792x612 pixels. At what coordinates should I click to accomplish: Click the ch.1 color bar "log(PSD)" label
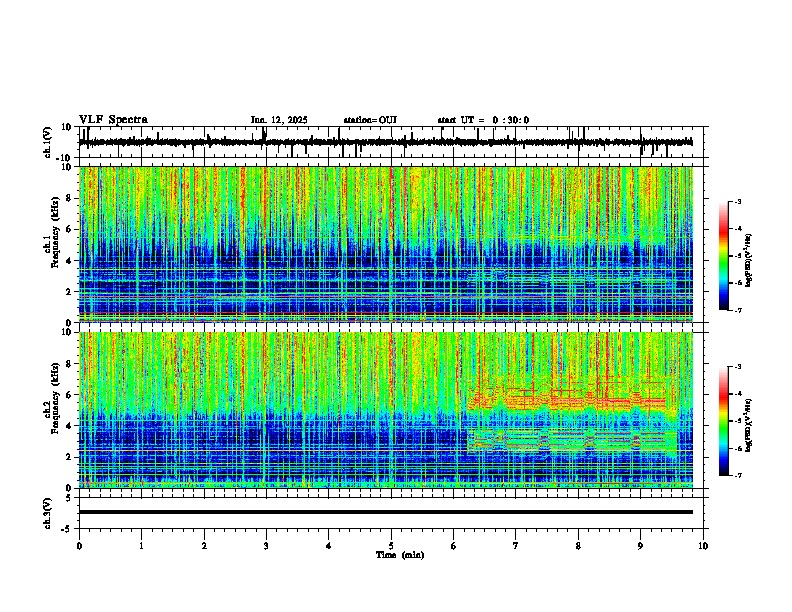tap(748, 260)
